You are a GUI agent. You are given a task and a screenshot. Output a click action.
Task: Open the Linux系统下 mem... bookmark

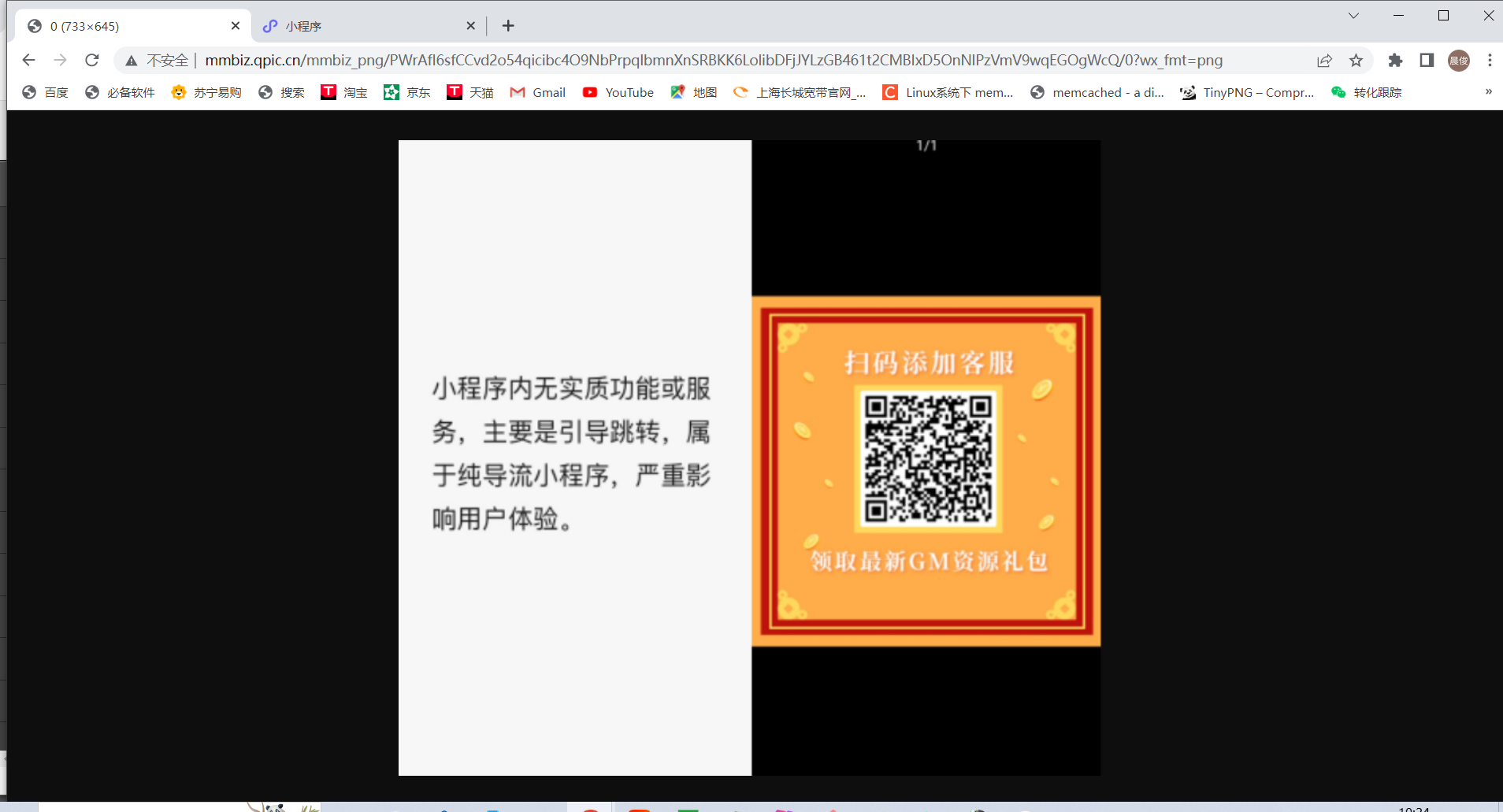(x=948, y=92)
